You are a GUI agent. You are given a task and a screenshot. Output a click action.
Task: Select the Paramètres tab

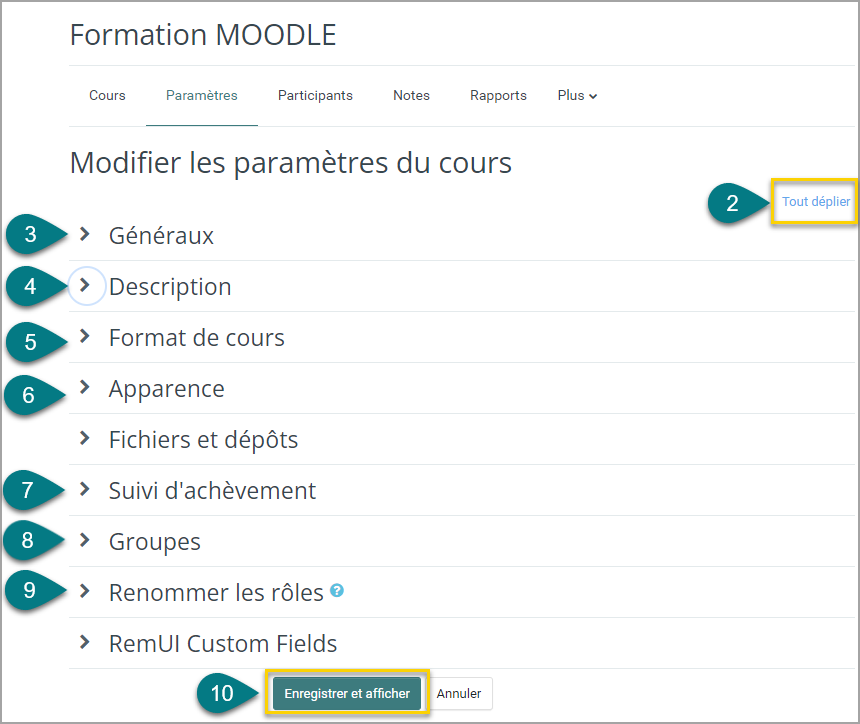point(201,95)
